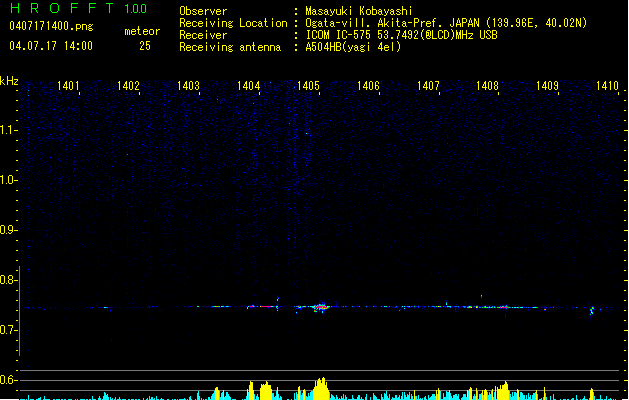Click the yellow power peak after 1404
Screen dimensions: 629x400
tap(266, 390)
